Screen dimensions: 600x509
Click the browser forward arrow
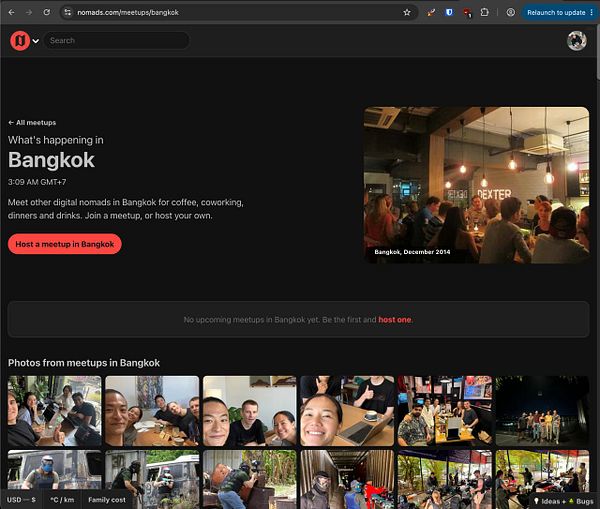(x=29, y=12)
